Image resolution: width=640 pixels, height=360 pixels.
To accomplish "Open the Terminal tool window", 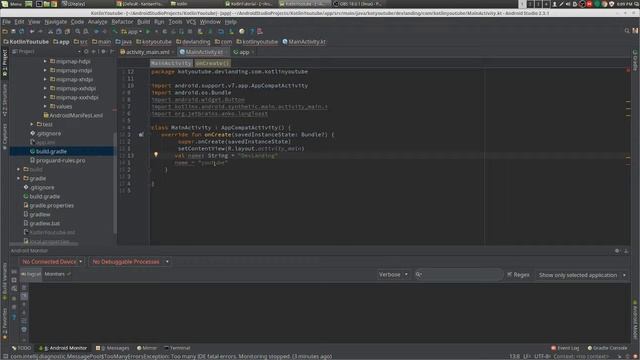I will pyautogui.click(x=177, y=348).
